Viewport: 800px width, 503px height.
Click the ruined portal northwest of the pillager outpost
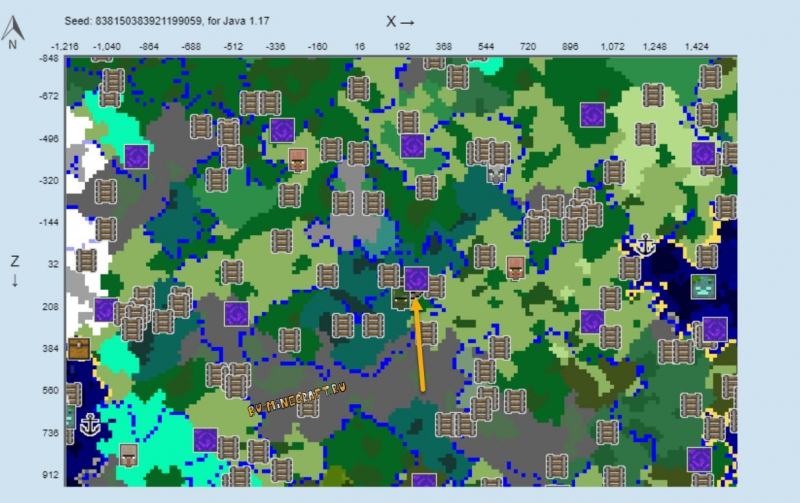[412, 146]
